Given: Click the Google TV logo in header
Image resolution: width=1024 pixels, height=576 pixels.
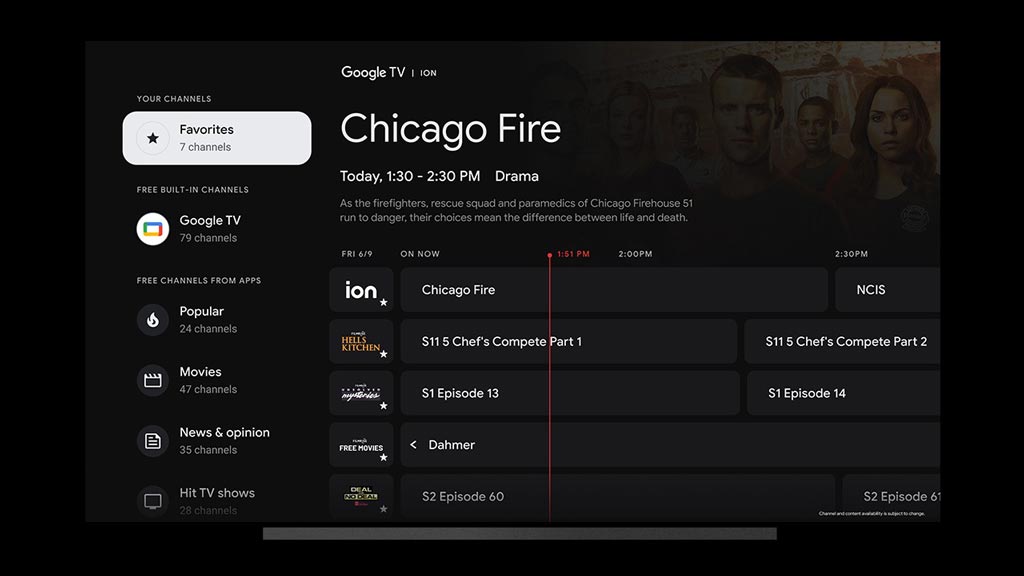Looking at the screenshot, I should click(x=373, y=72).
